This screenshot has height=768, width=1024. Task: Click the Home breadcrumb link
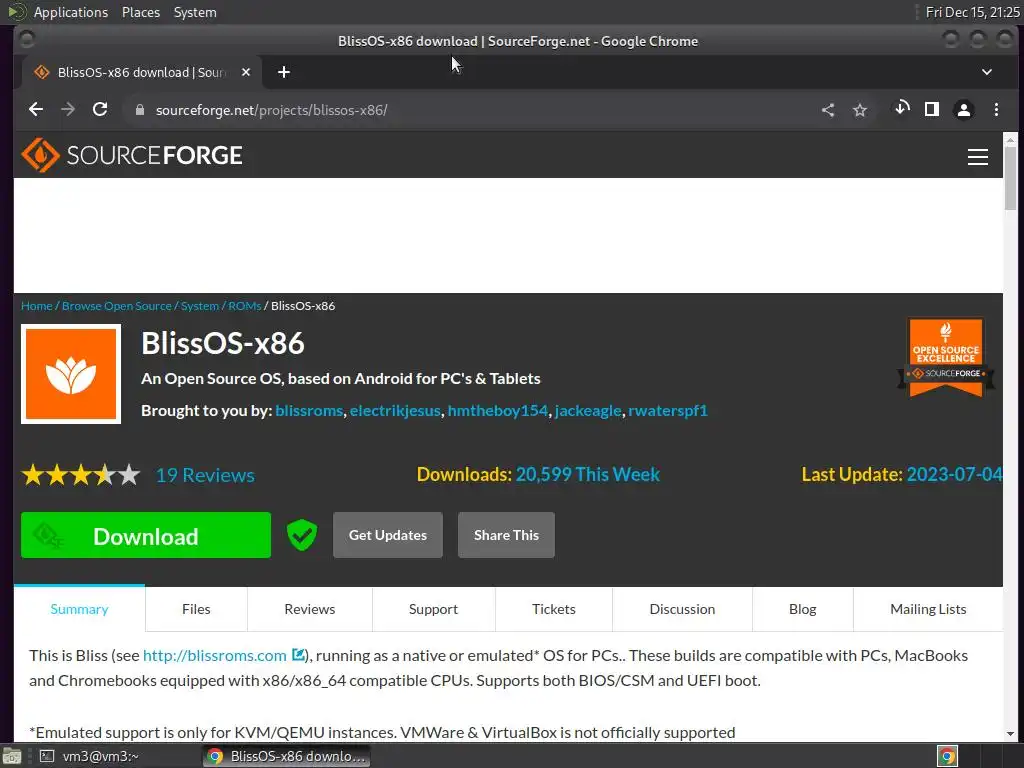coord(37,306)
